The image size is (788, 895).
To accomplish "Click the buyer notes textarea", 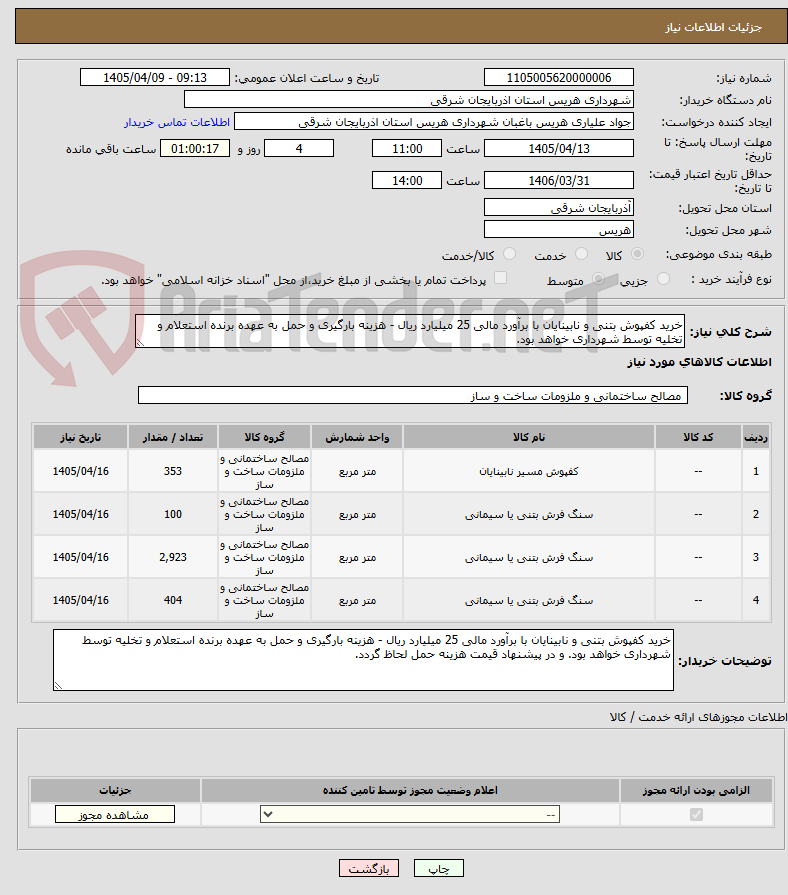I will point(363,660).
